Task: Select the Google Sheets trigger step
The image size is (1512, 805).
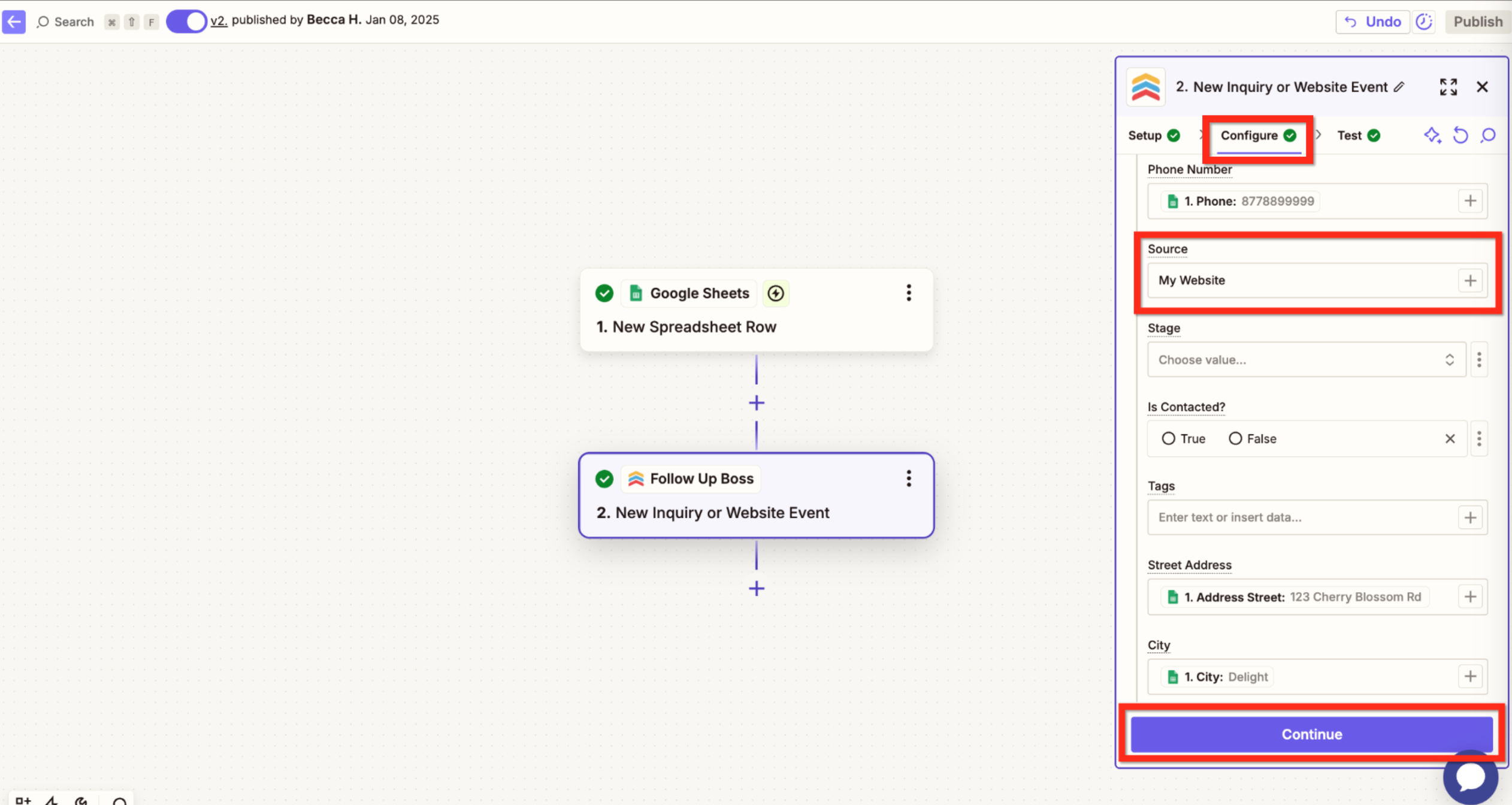Action: [x=756, y=310]
